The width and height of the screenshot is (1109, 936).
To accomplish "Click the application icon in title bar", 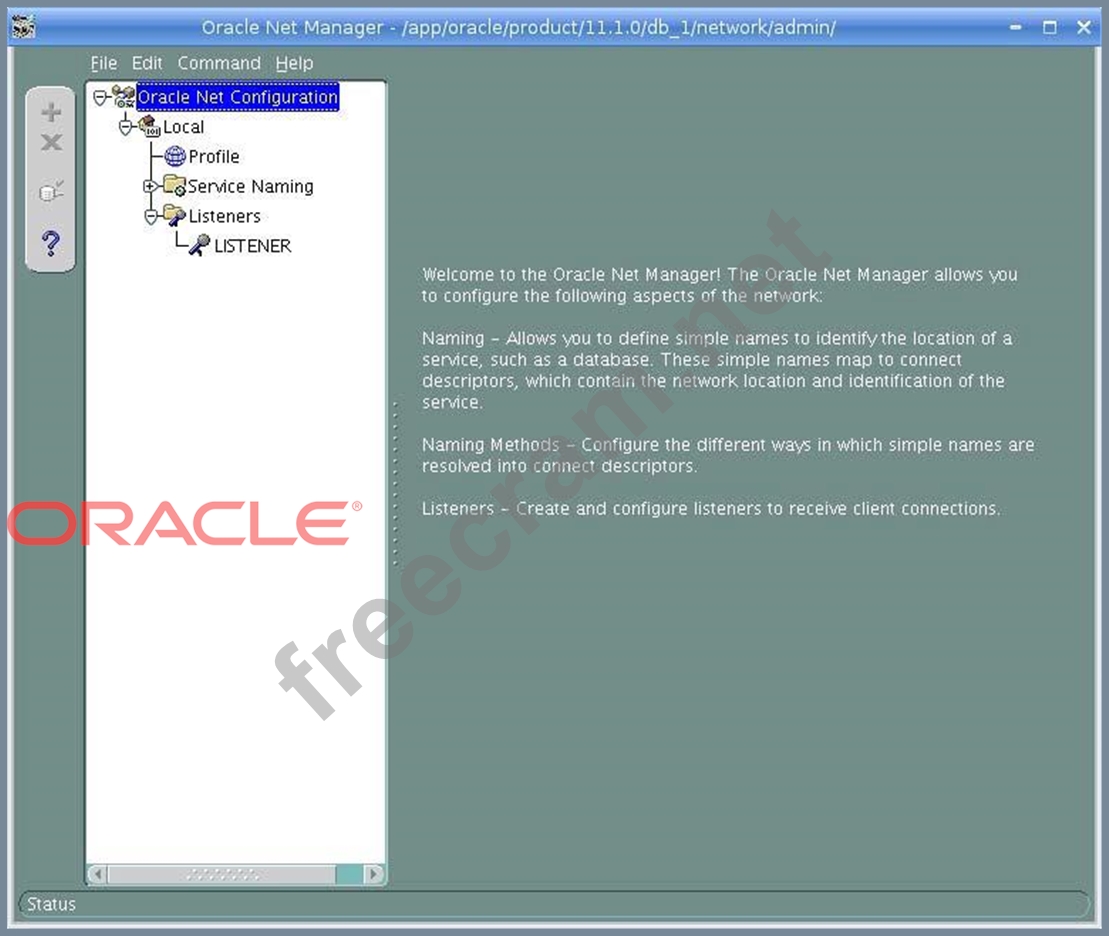I will click(24, 27).
